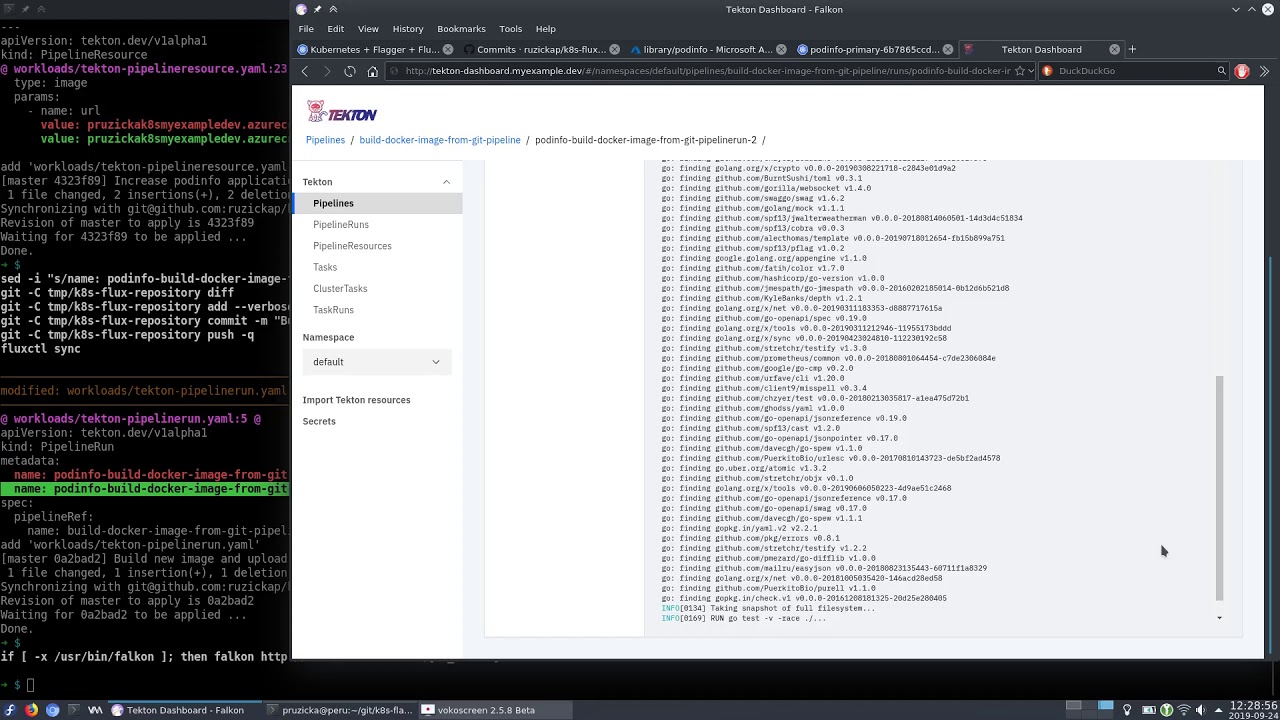Close the podinfo-primary tab
1280x720 pixels.
947,49
